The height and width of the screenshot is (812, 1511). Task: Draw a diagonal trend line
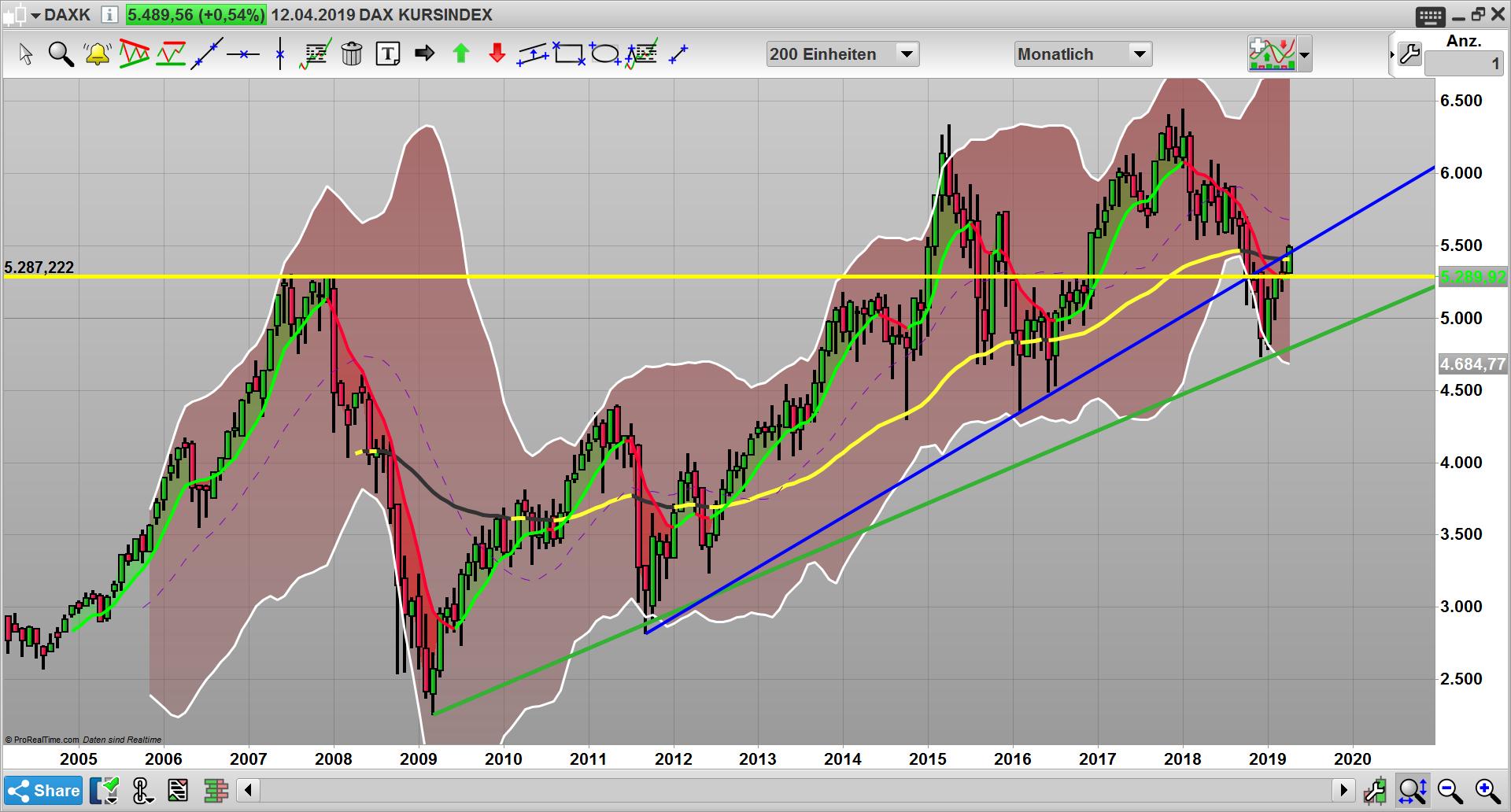207,54
